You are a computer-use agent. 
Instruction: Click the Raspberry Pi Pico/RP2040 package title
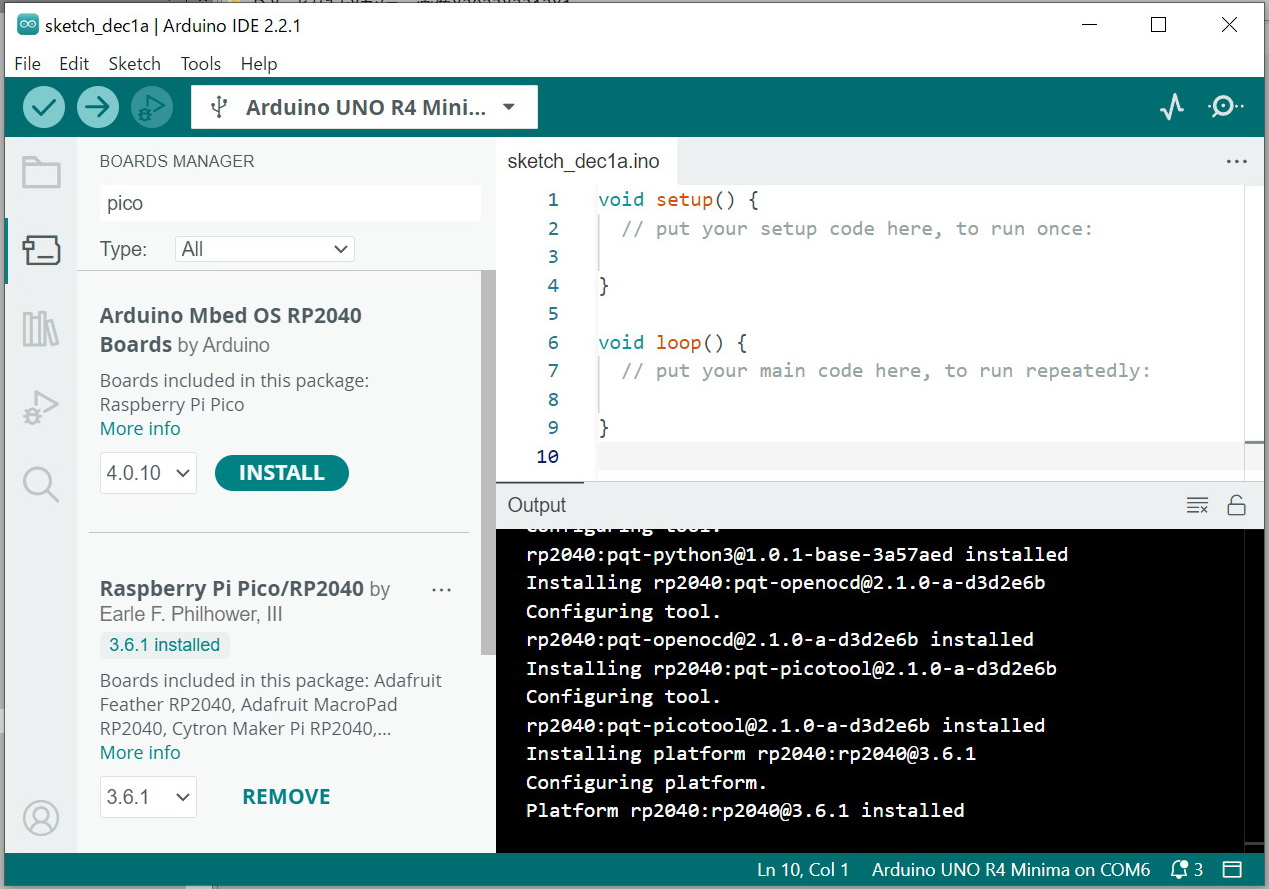tap(232, 589)
